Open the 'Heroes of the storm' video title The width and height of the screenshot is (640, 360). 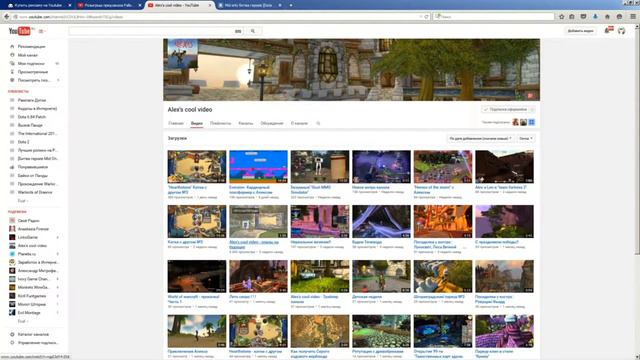pos(433,189)
